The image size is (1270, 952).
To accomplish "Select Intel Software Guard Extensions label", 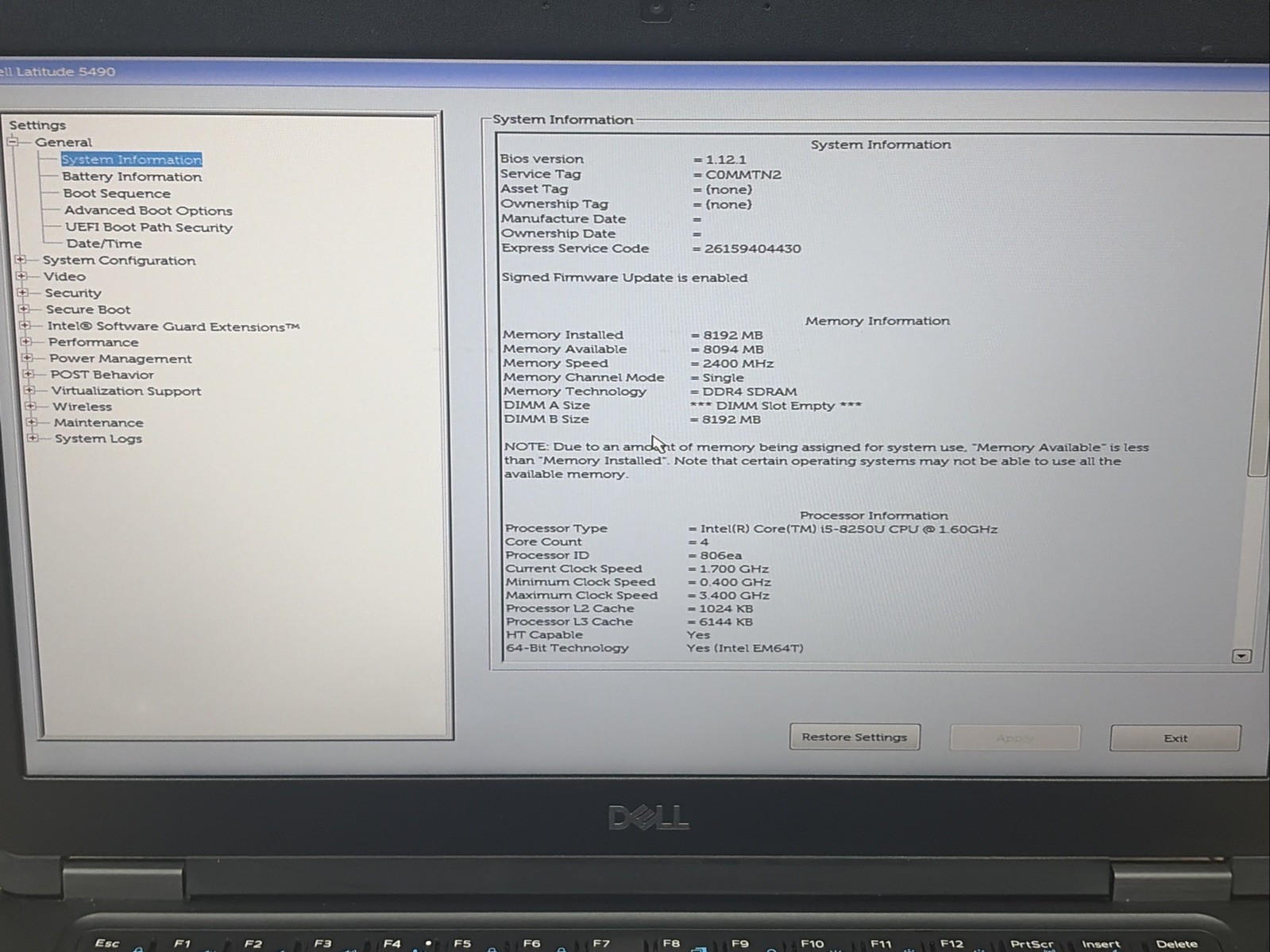I will tap(173, 326).
